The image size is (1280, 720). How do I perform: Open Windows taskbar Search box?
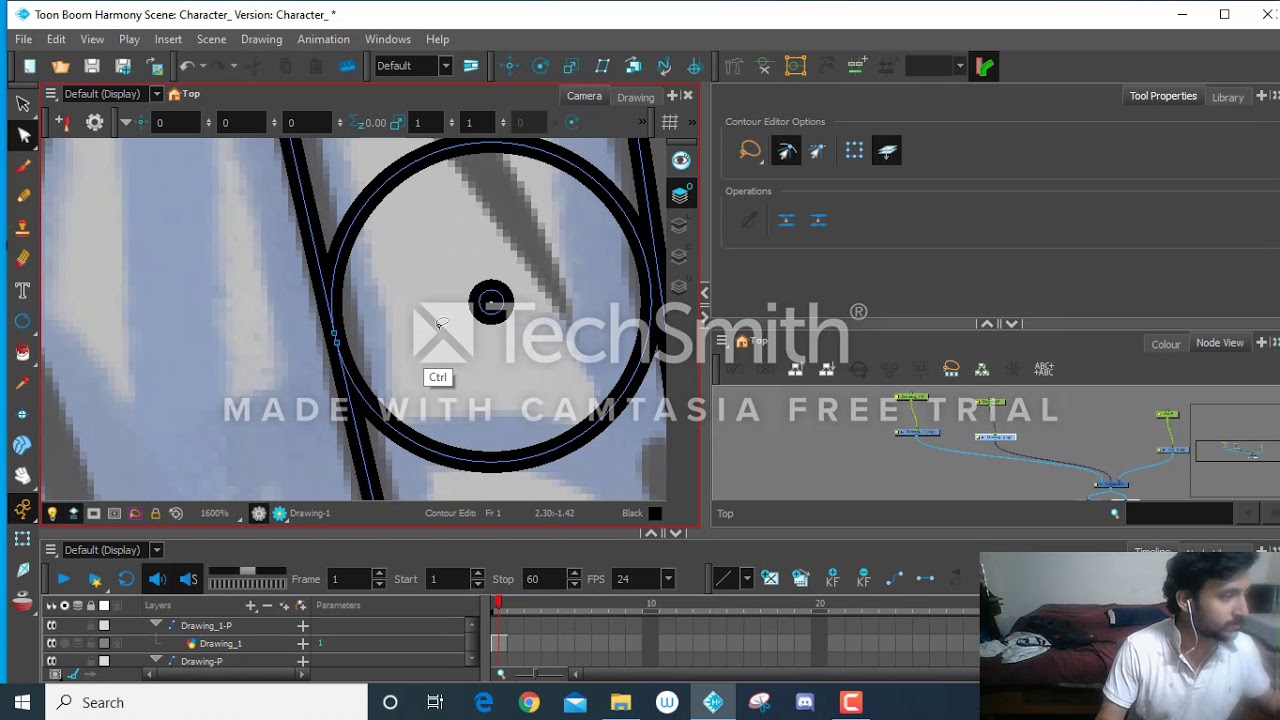[x=206, y=702]
